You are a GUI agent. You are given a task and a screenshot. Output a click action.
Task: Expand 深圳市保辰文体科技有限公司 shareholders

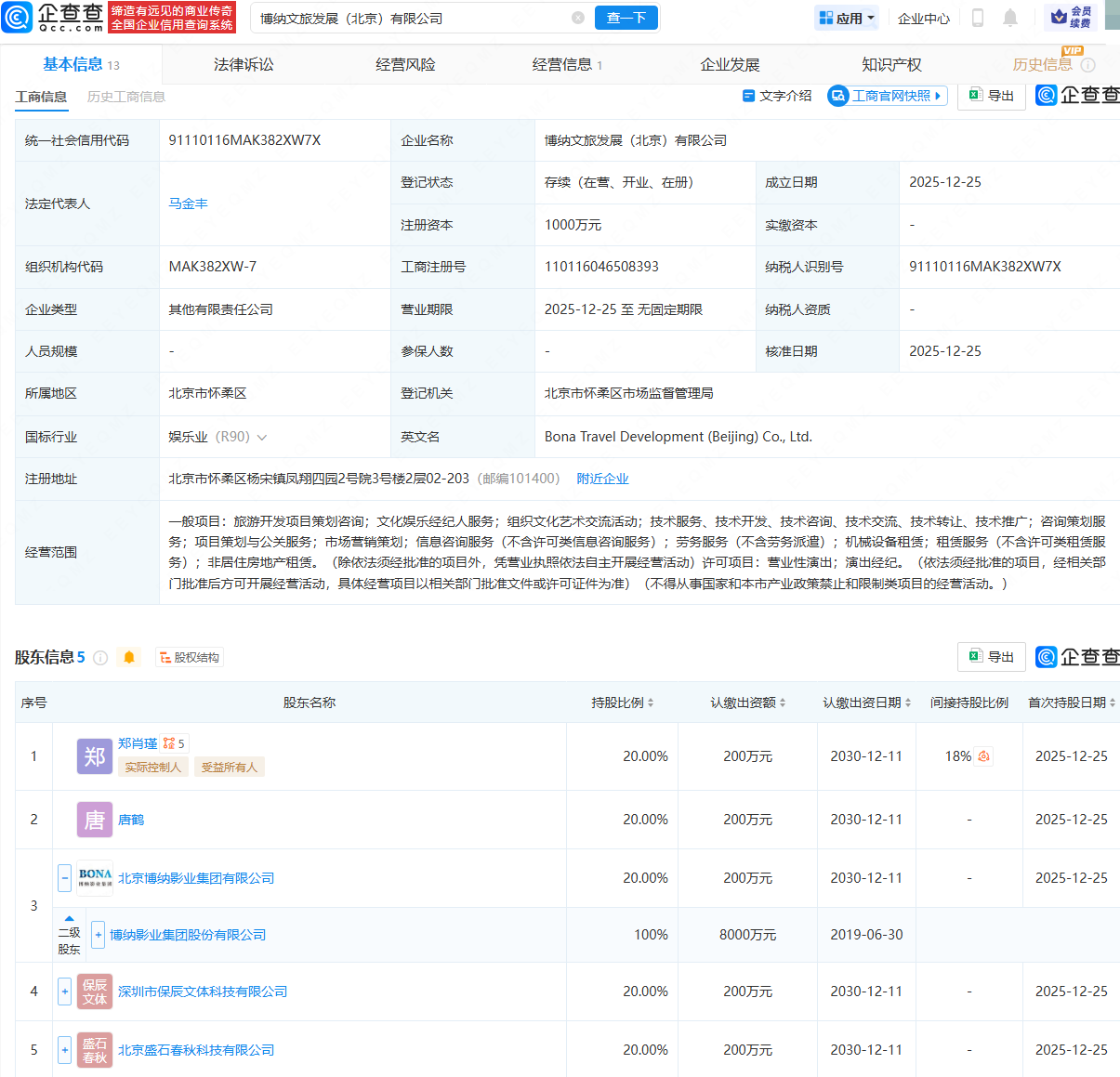pos(65,992)
